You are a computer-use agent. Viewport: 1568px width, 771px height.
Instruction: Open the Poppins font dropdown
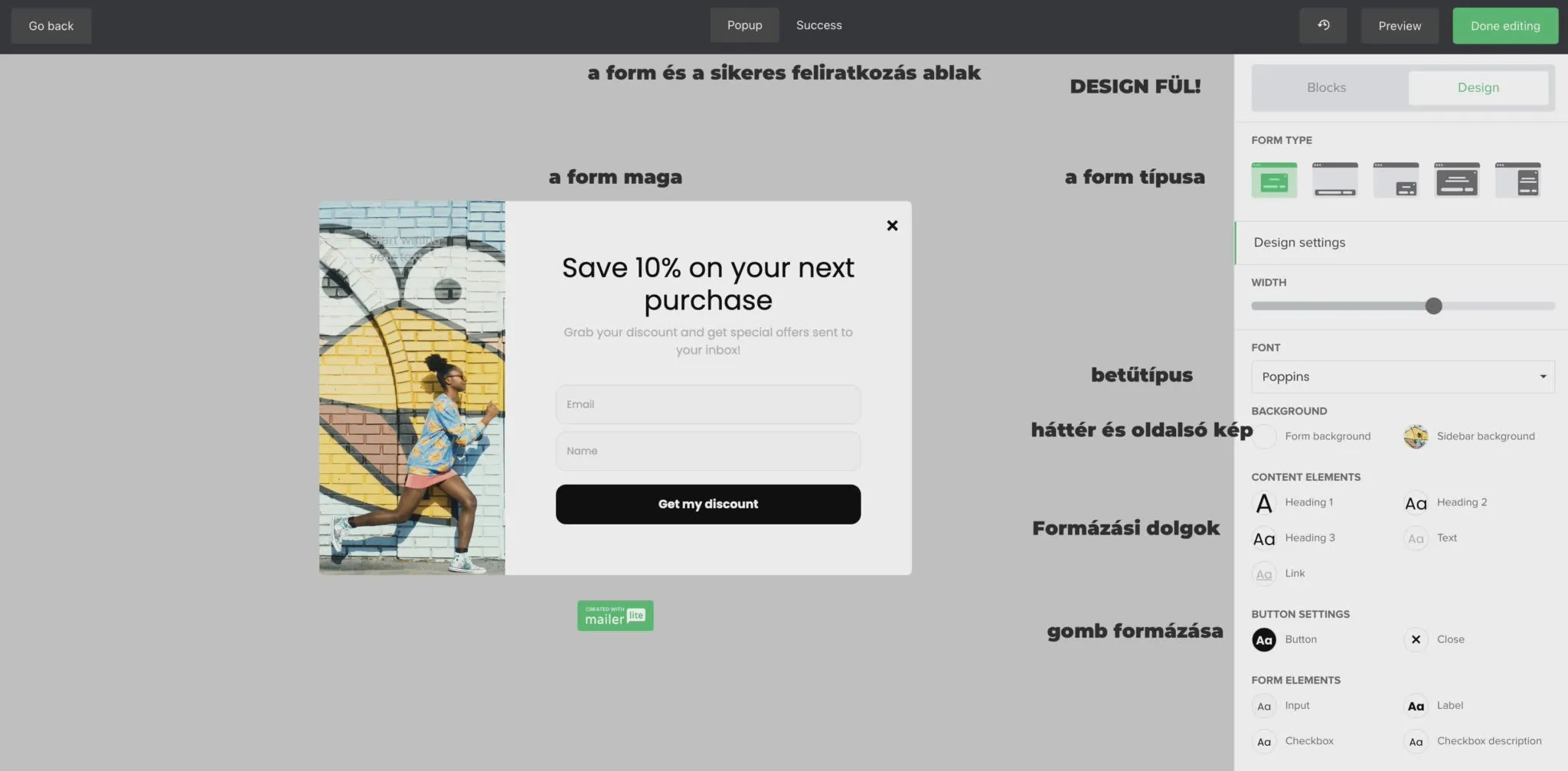[x=1403, y=377]
